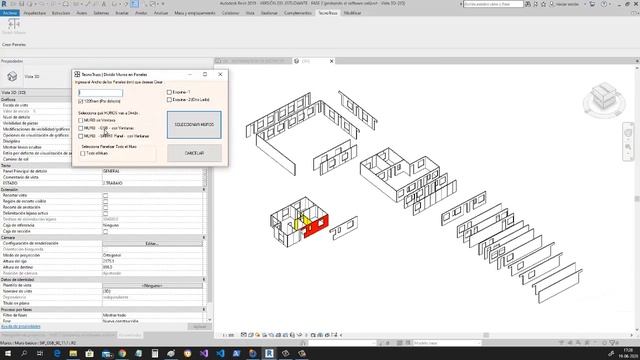
Task: Open Visual Studio from the taskbar
Action: [204, 353]
